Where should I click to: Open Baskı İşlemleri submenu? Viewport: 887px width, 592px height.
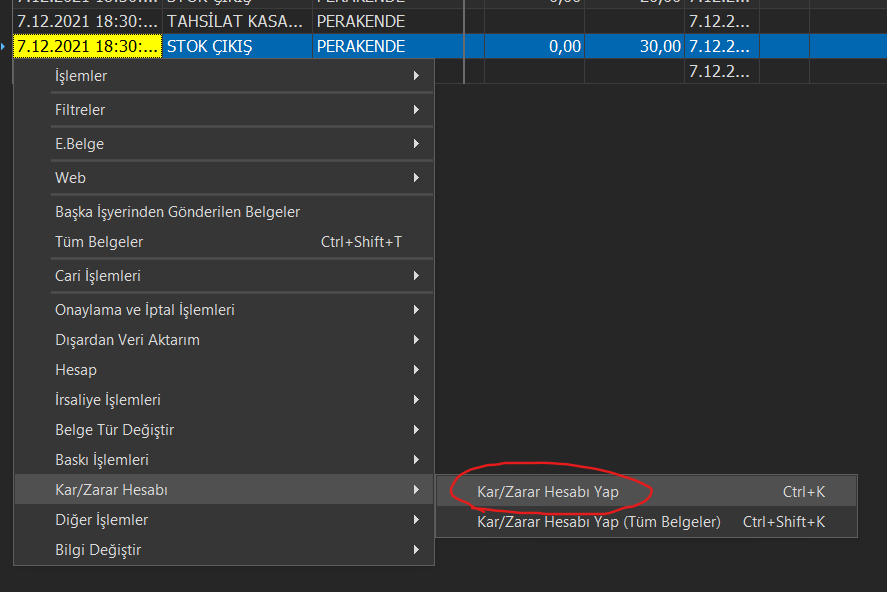pos(101,460)
